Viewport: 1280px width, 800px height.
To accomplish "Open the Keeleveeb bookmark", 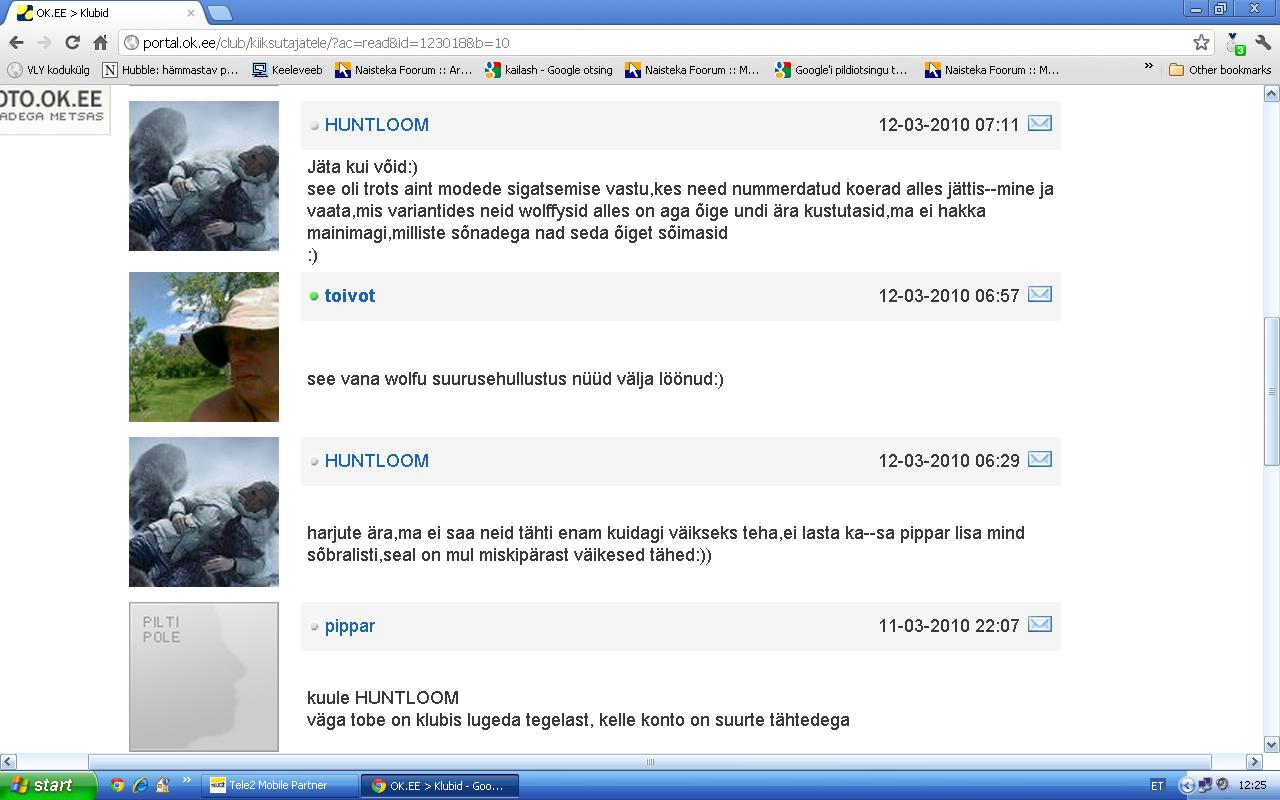I will [287, 70].
